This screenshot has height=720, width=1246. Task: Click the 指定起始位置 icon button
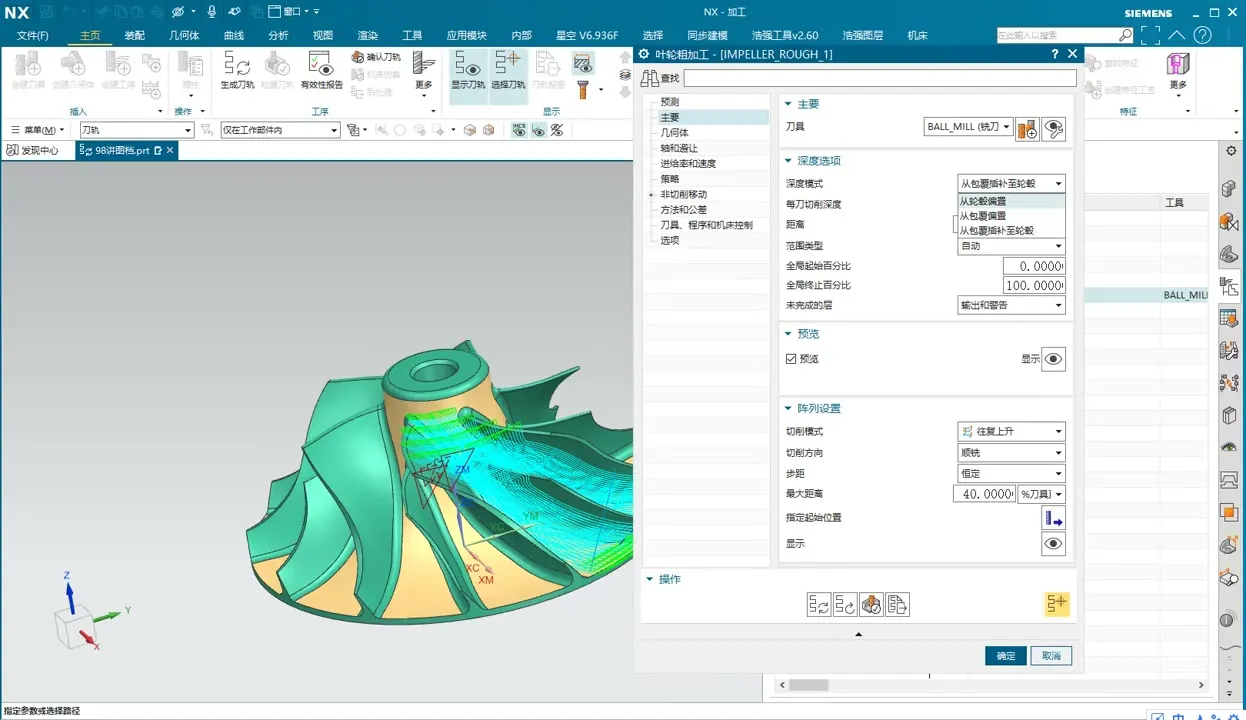(1053, 518)
